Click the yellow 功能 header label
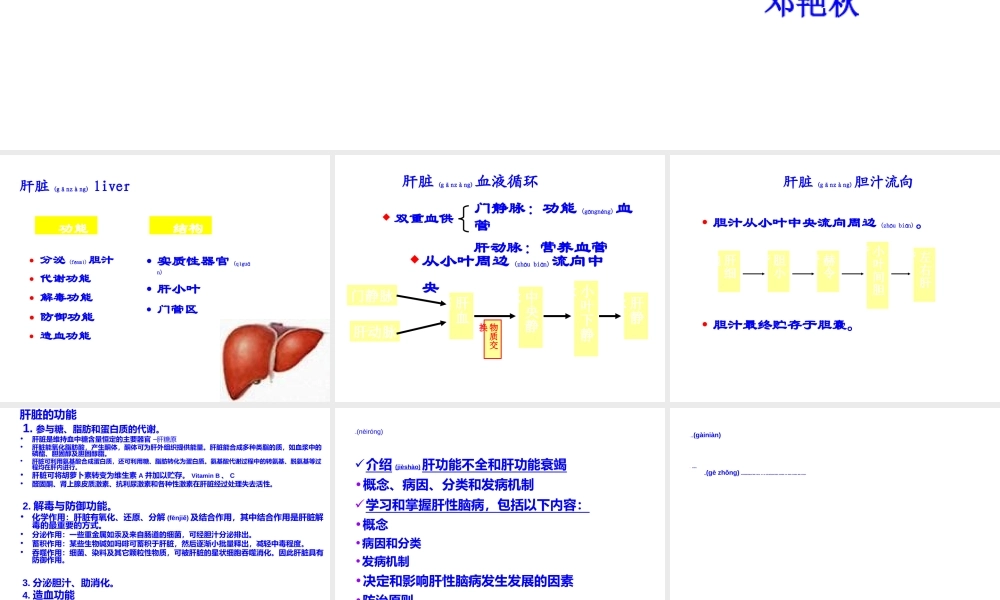This screenshot has height=600, width=1000. (65, 225)
